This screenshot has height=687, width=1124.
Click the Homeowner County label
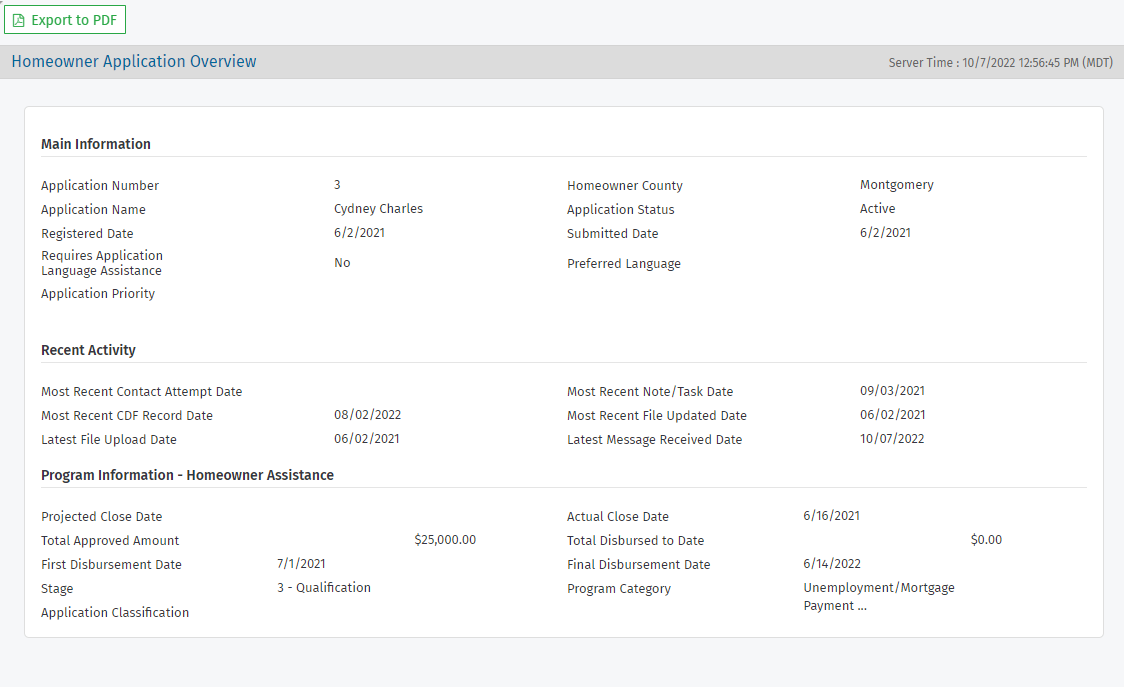pos(625,186)
